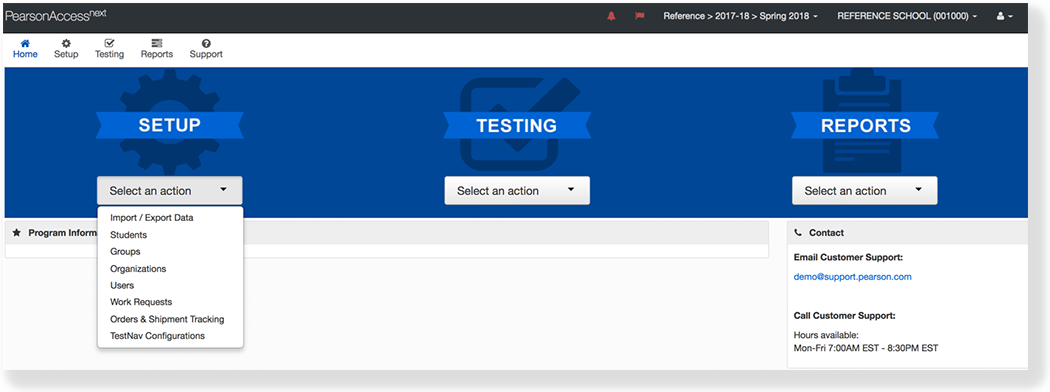Open Setup gear icon in navigation

pos(66,43)
